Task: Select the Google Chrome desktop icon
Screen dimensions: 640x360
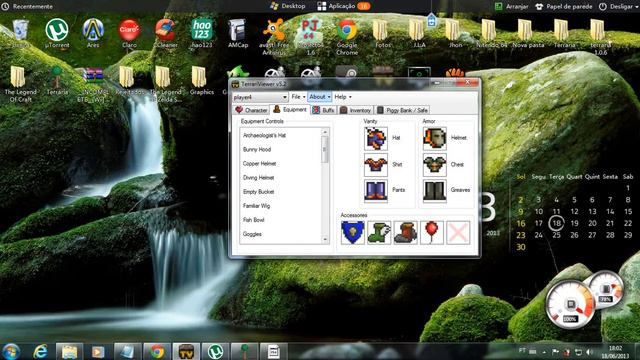Action: coord(347,37)
